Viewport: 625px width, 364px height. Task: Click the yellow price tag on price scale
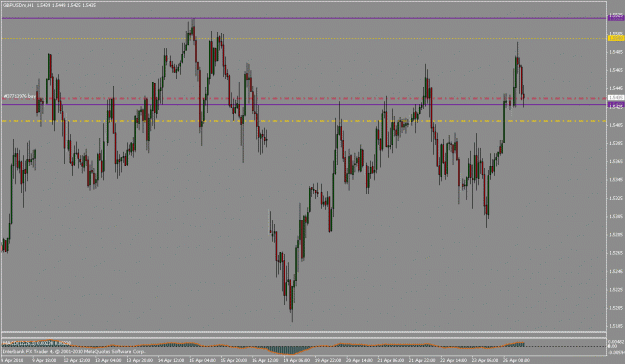point(616,38)
